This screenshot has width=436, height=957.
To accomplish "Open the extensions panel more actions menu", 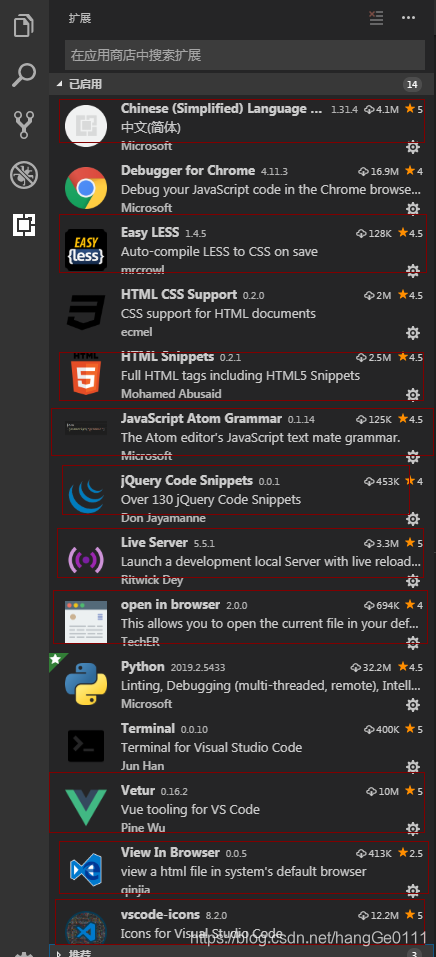I will [x=409, y=18].
